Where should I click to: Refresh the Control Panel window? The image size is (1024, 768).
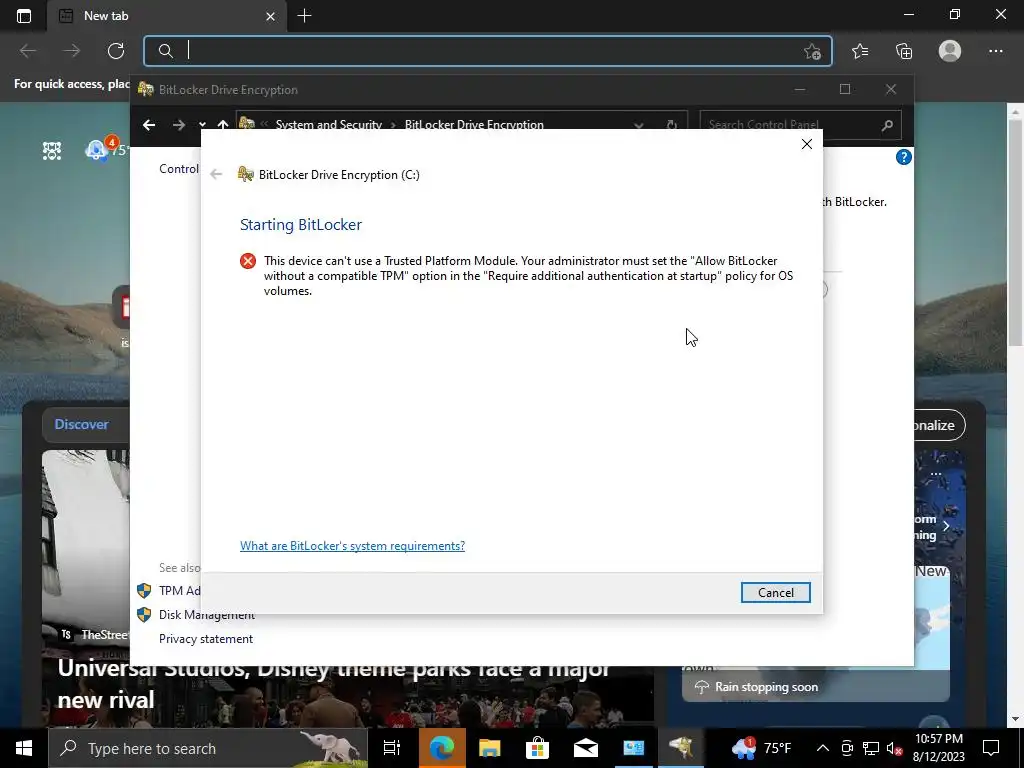(671, 125)
